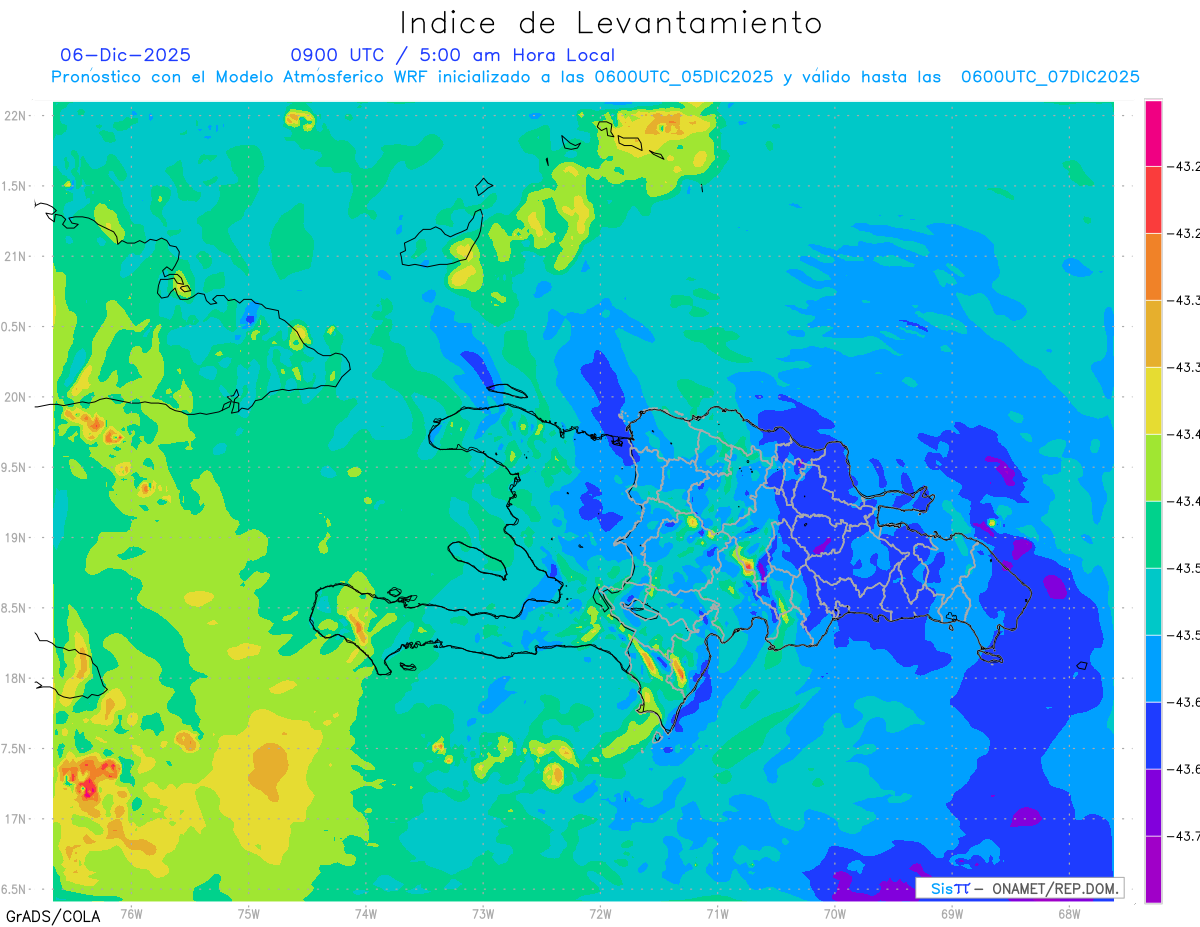This screenshot has width=1200, height=927.
Task: Click the '70W' longitude label
Action: tap(835, 913)
